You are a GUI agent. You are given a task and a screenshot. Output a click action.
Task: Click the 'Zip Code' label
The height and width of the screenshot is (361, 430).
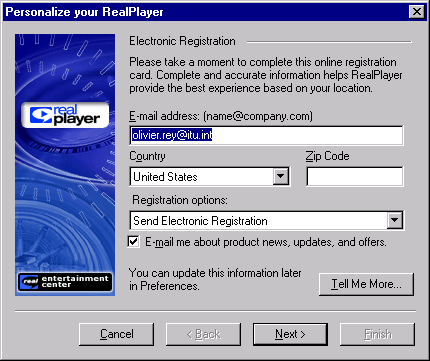pyautogui.click(x=328, y=156)
